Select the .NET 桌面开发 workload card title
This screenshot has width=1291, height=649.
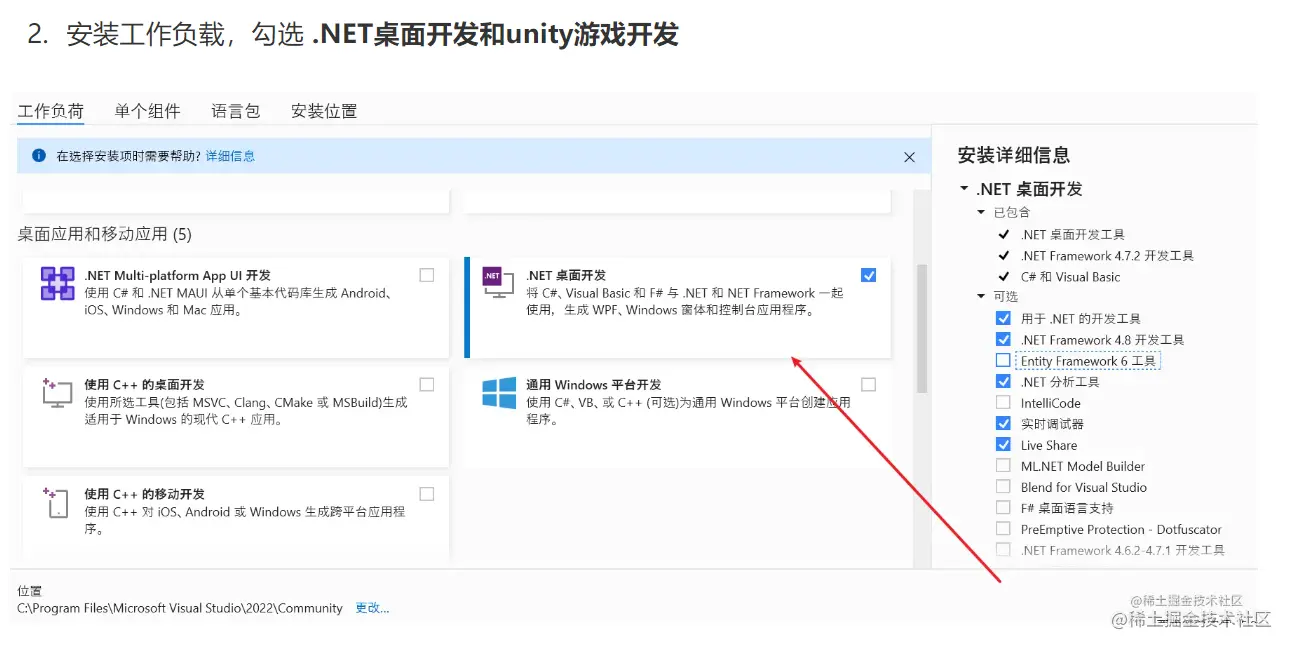tap(566, 275)
